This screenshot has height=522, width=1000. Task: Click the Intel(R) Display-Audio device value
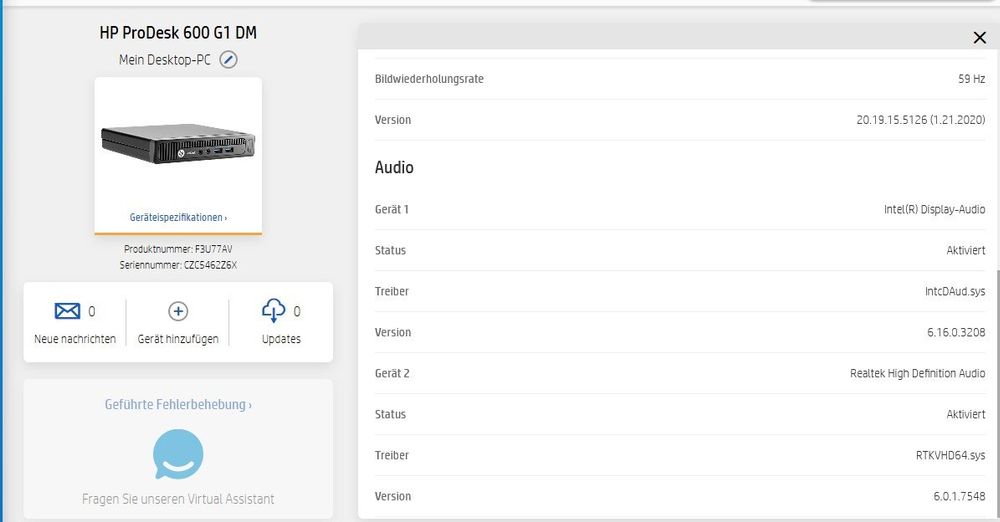[x=934, y=209]
